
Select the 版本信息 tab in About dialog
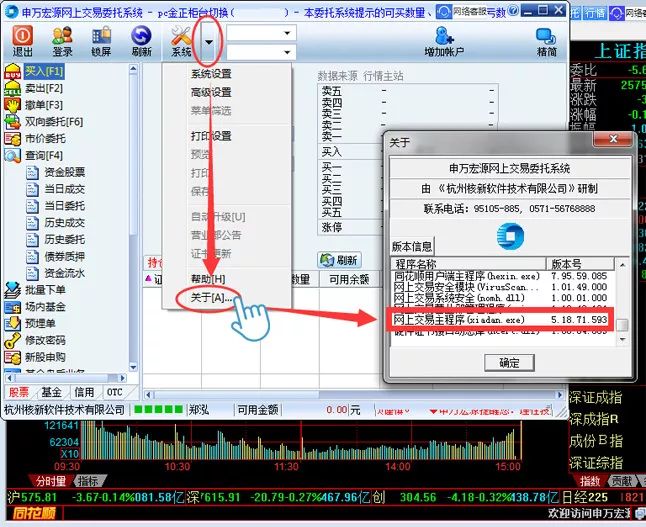coord(412,246)
